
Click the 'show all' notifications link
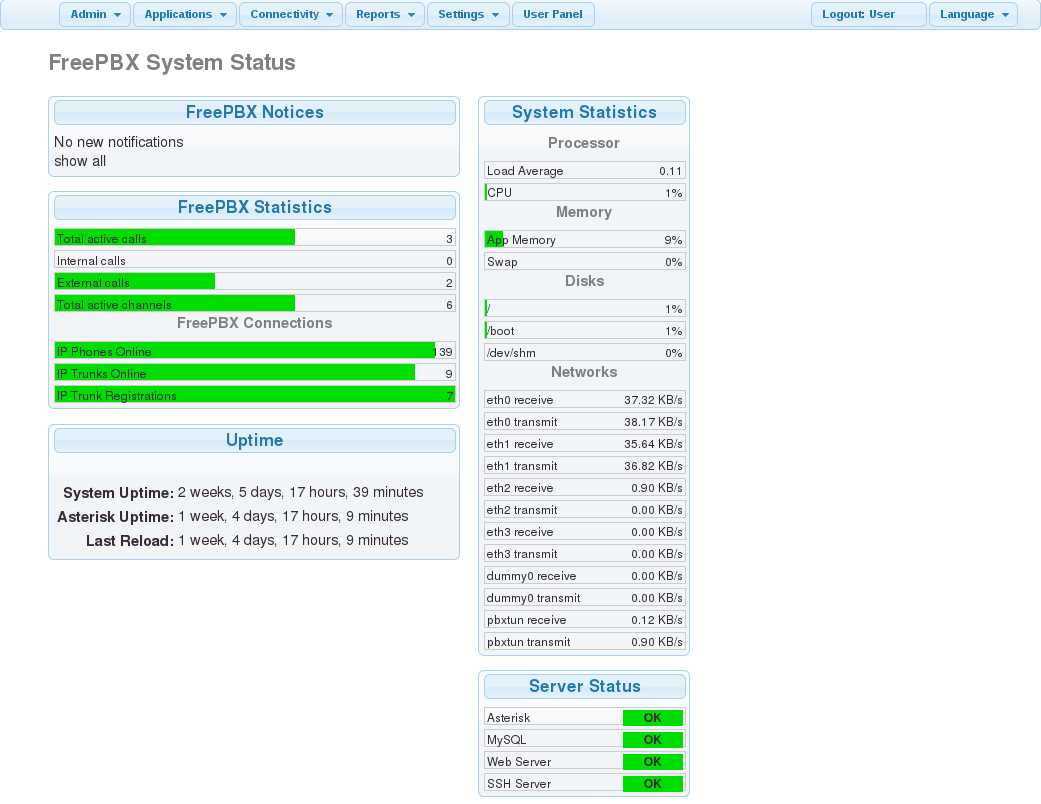80,161
